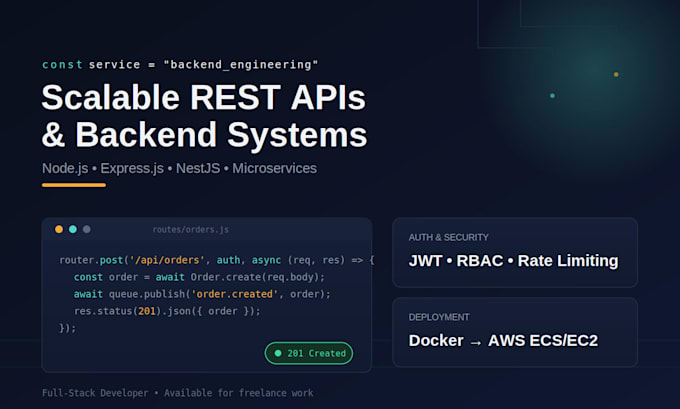Click the green dot inside the 201 Created badge
This screenshot has height=409, width=680.
(x=278, y=353)
